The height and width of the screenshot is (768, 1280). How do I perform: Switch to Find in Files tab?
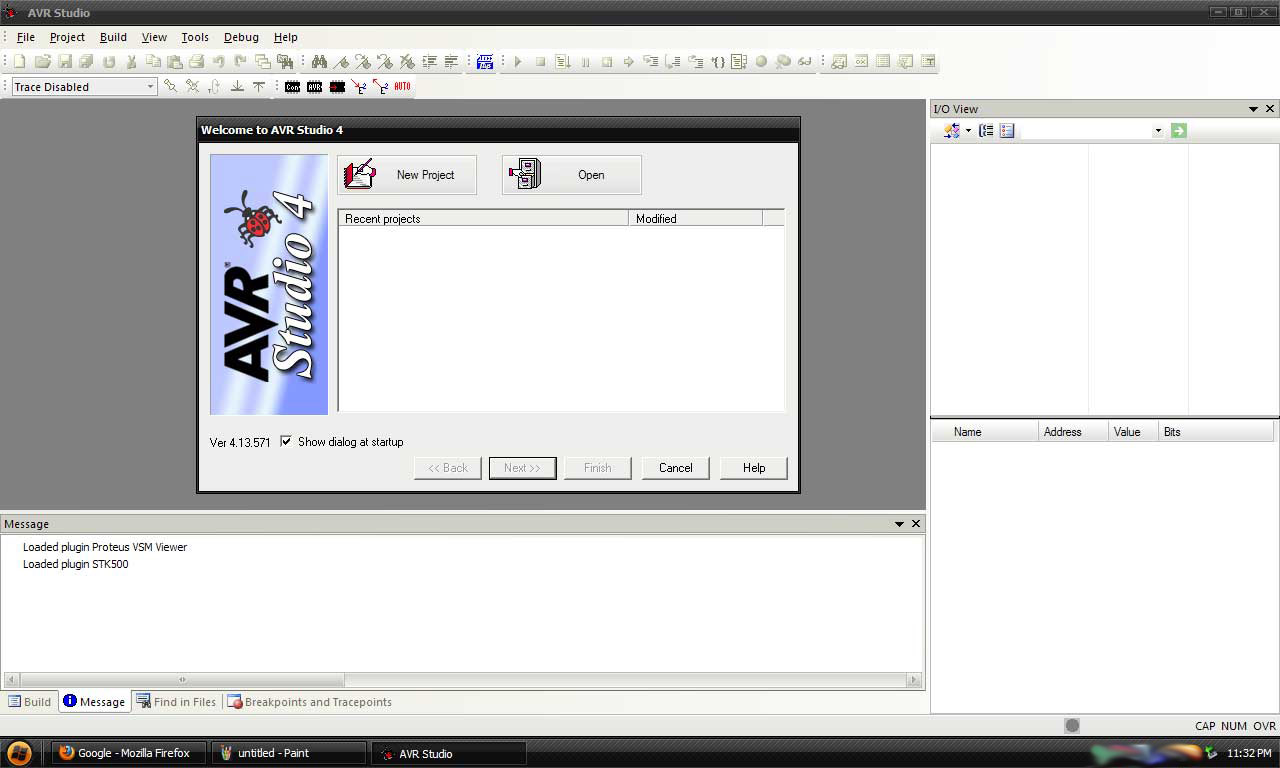176,702
